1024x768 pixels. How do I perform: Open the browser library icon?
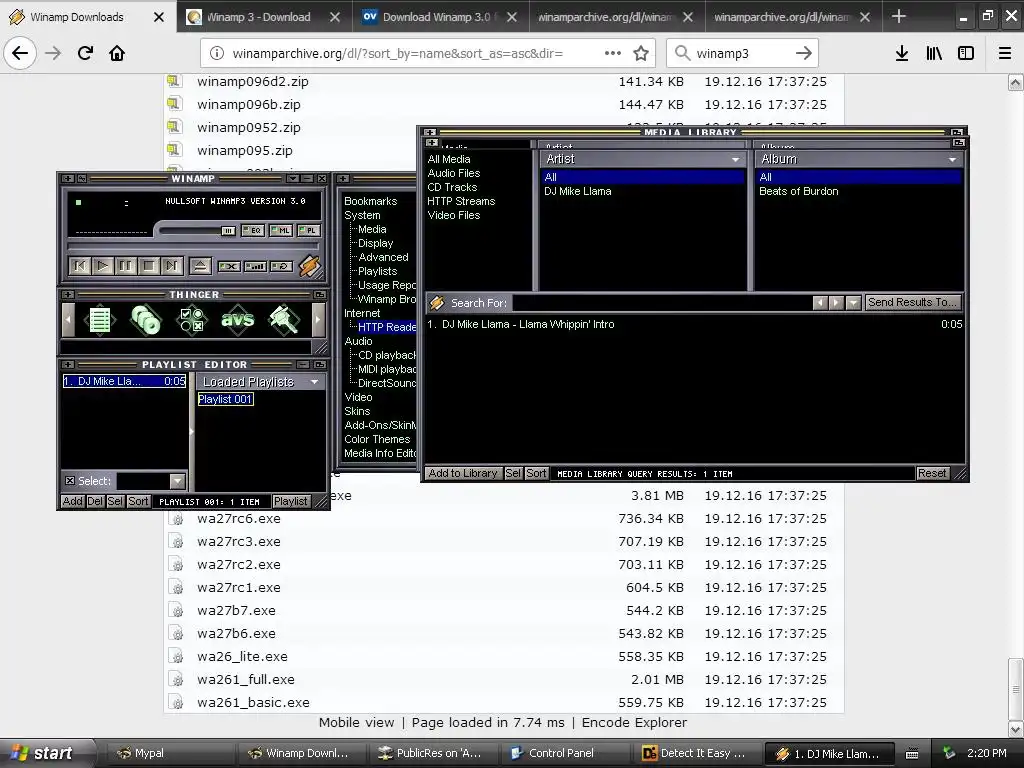tap(934, 54)
